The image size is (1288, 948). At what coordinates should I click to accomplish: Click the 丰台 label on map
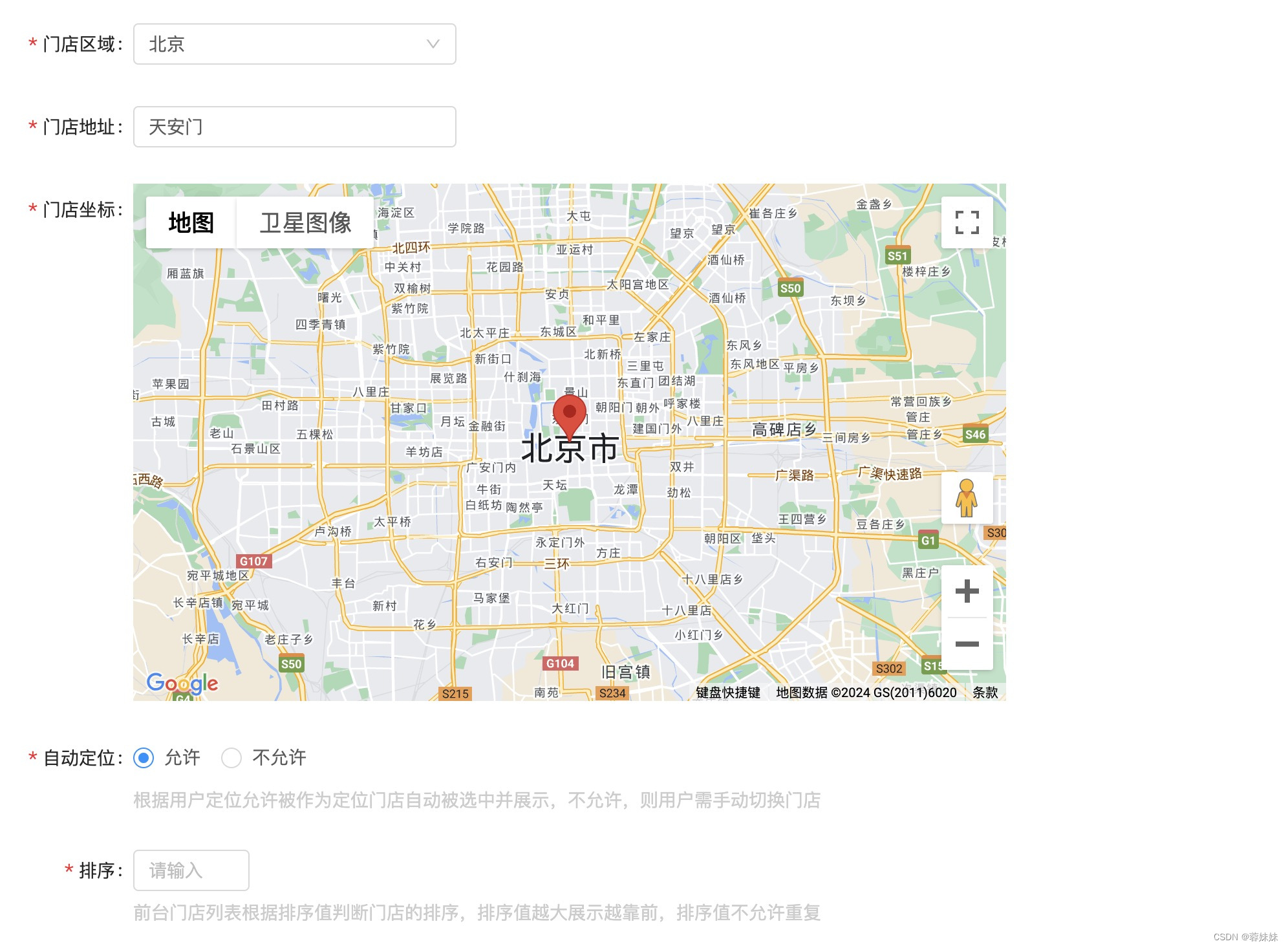click(343, 583)
